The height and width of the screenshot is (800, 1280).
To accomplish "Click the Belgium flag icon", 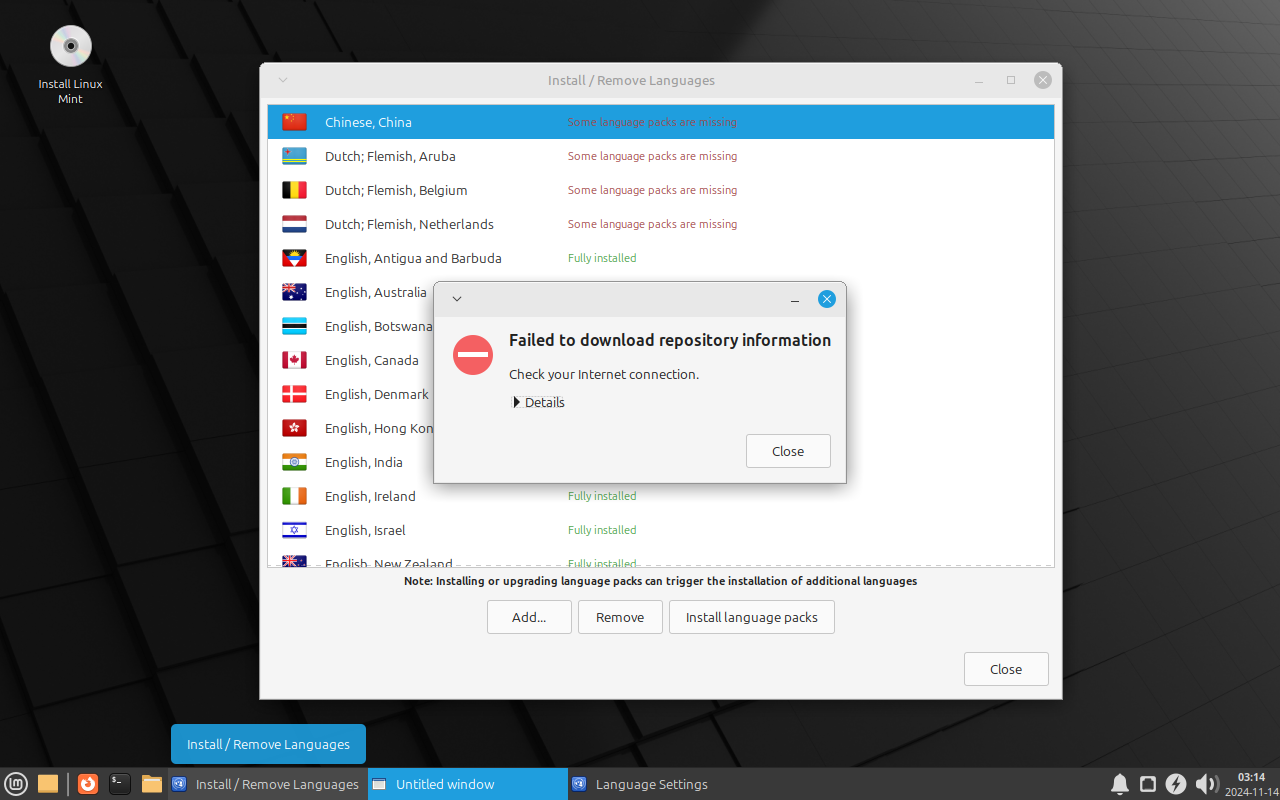I will [x=294, y=190].
